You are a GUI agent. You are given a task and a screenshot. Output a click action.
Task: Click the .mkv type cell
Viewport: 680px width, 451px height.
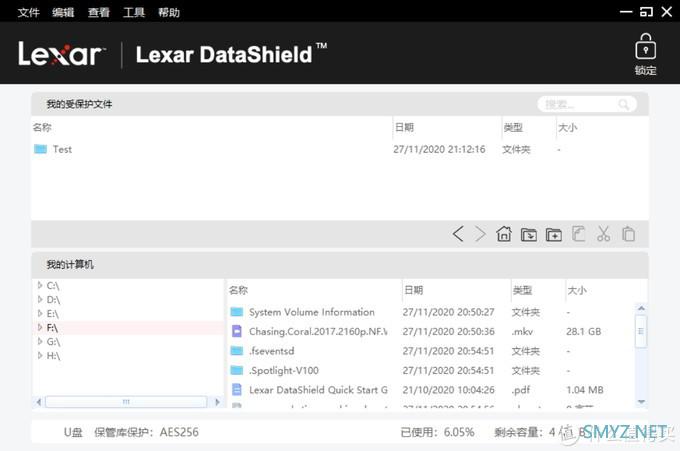(x=522, y=331)
